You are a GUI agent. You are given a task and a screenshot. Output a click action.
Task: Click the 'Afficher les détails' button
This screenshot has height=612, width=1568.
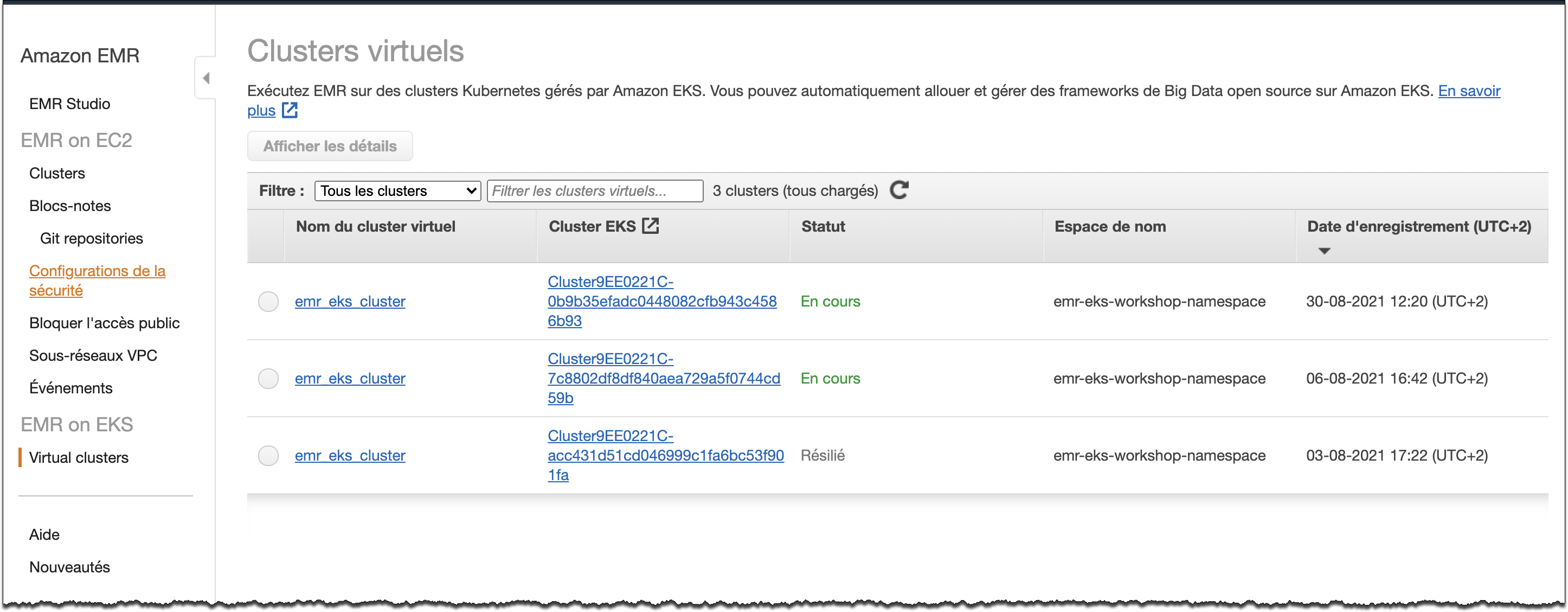[x=330, y=146]
